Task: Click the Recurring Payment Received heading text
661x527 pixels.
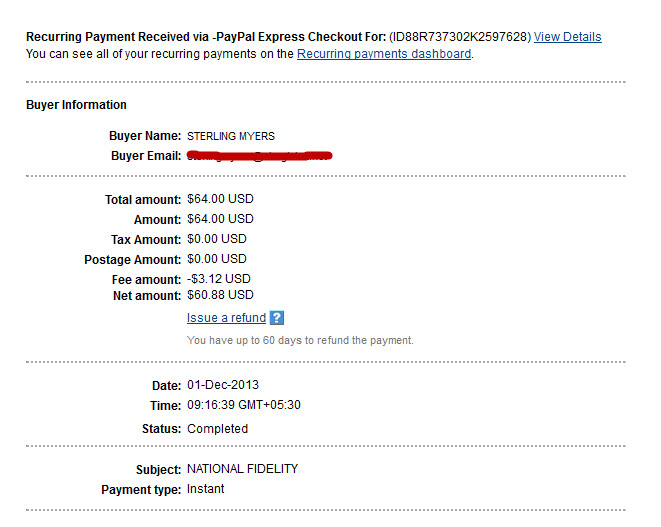Action: tap(206, 37)
